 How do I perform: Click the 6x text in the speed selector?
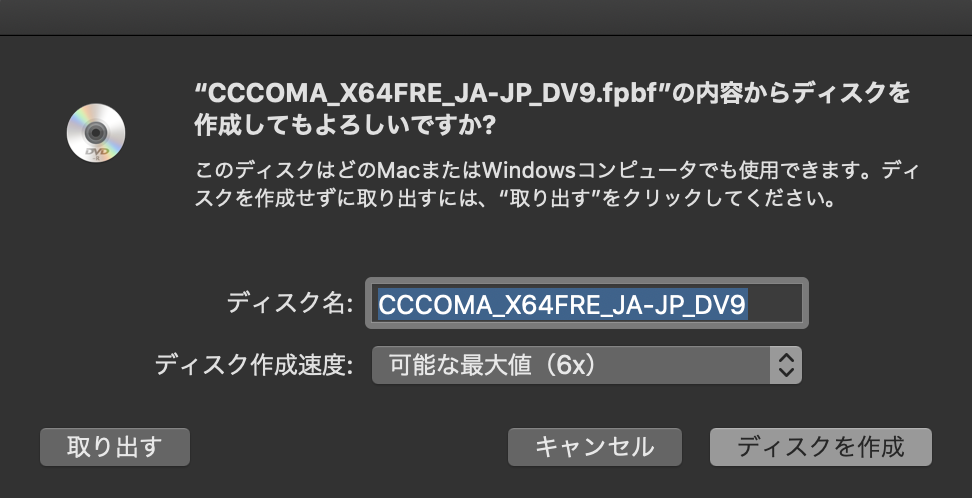click(573, 365)
